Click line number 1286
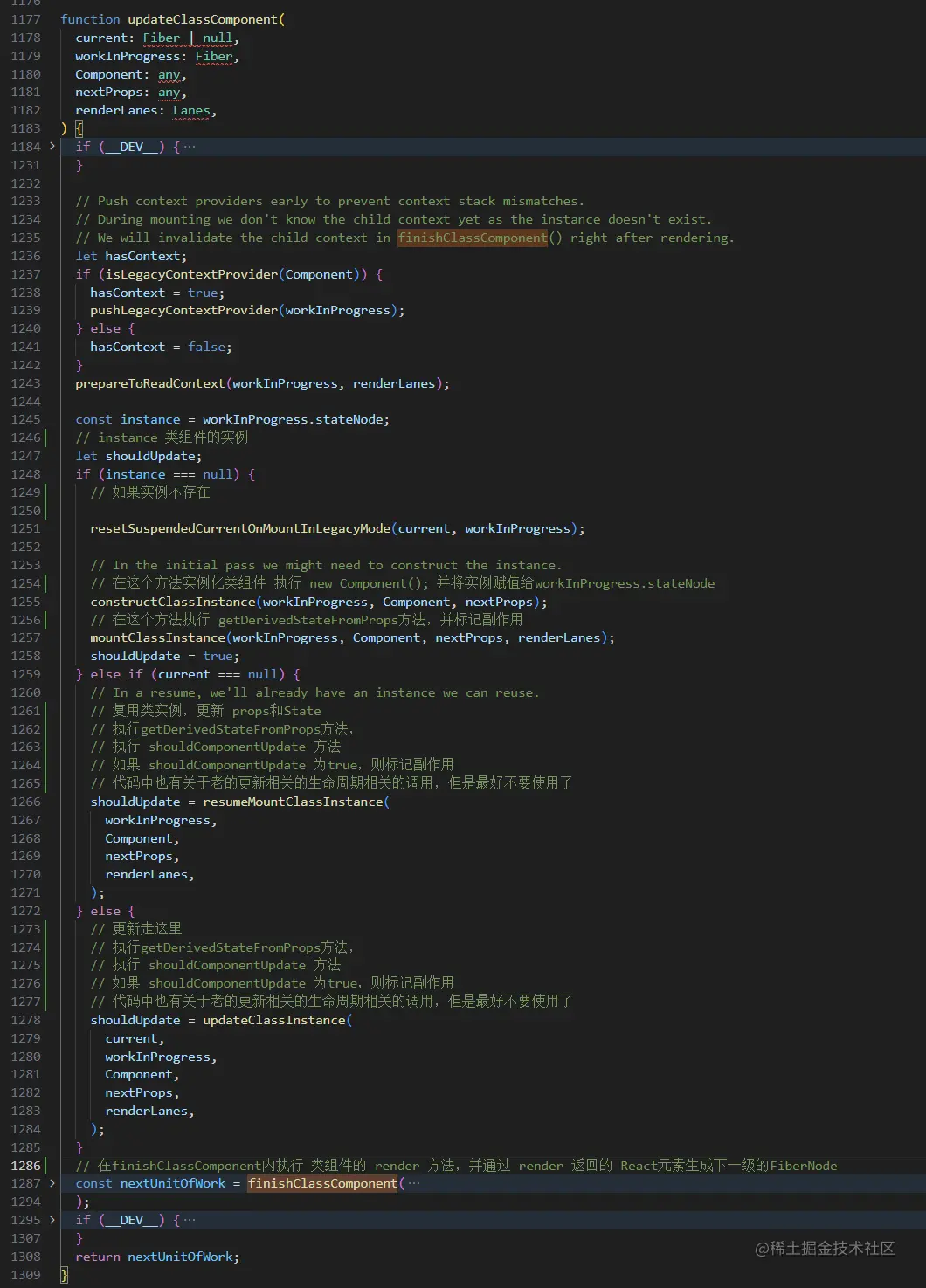The width and height of the screenshot is (926, 1288). tap(25, 1166)
